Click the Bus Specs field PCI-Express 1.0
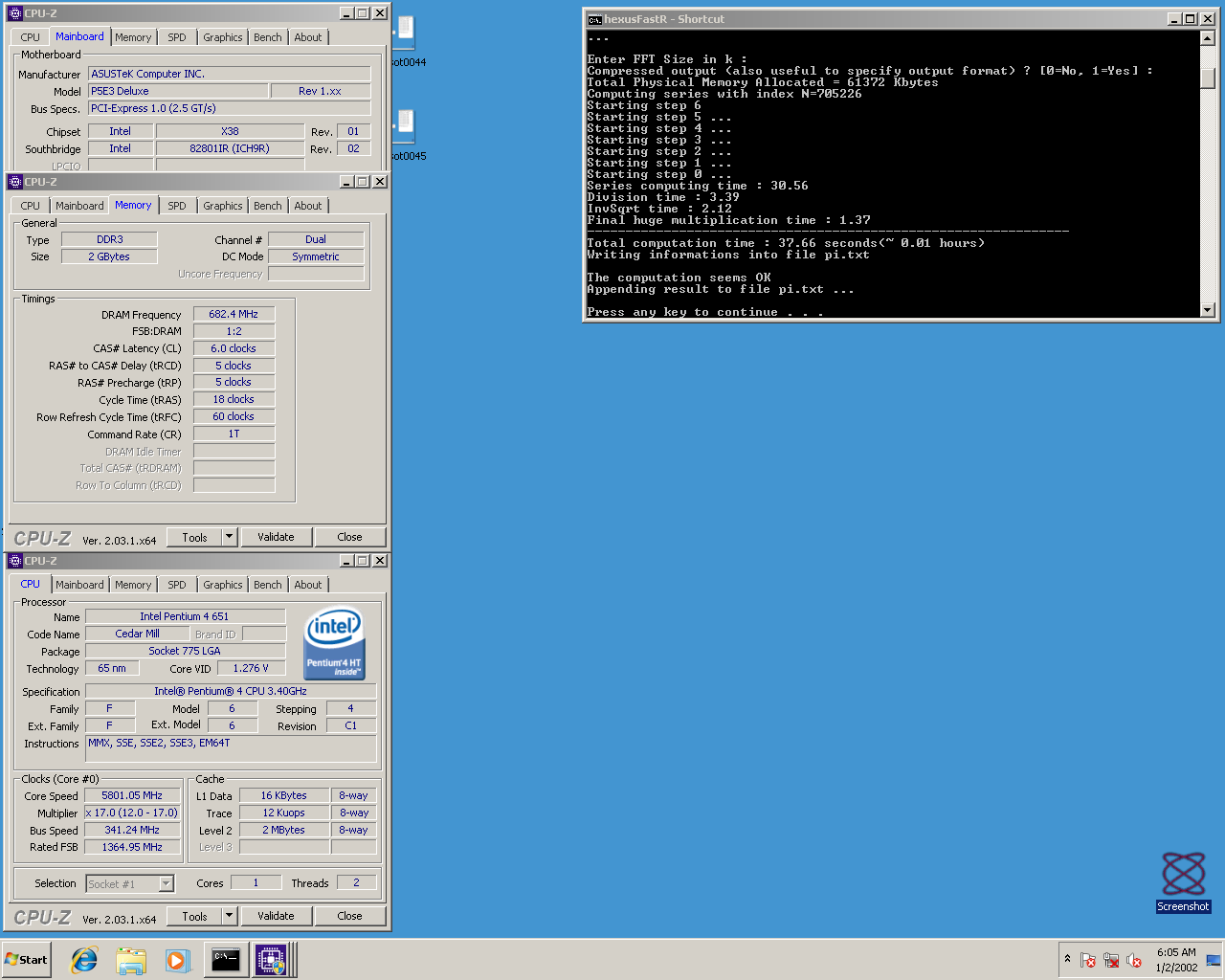Image resolution: width=1225 pixels, height=980 pixels. point(230,109)
